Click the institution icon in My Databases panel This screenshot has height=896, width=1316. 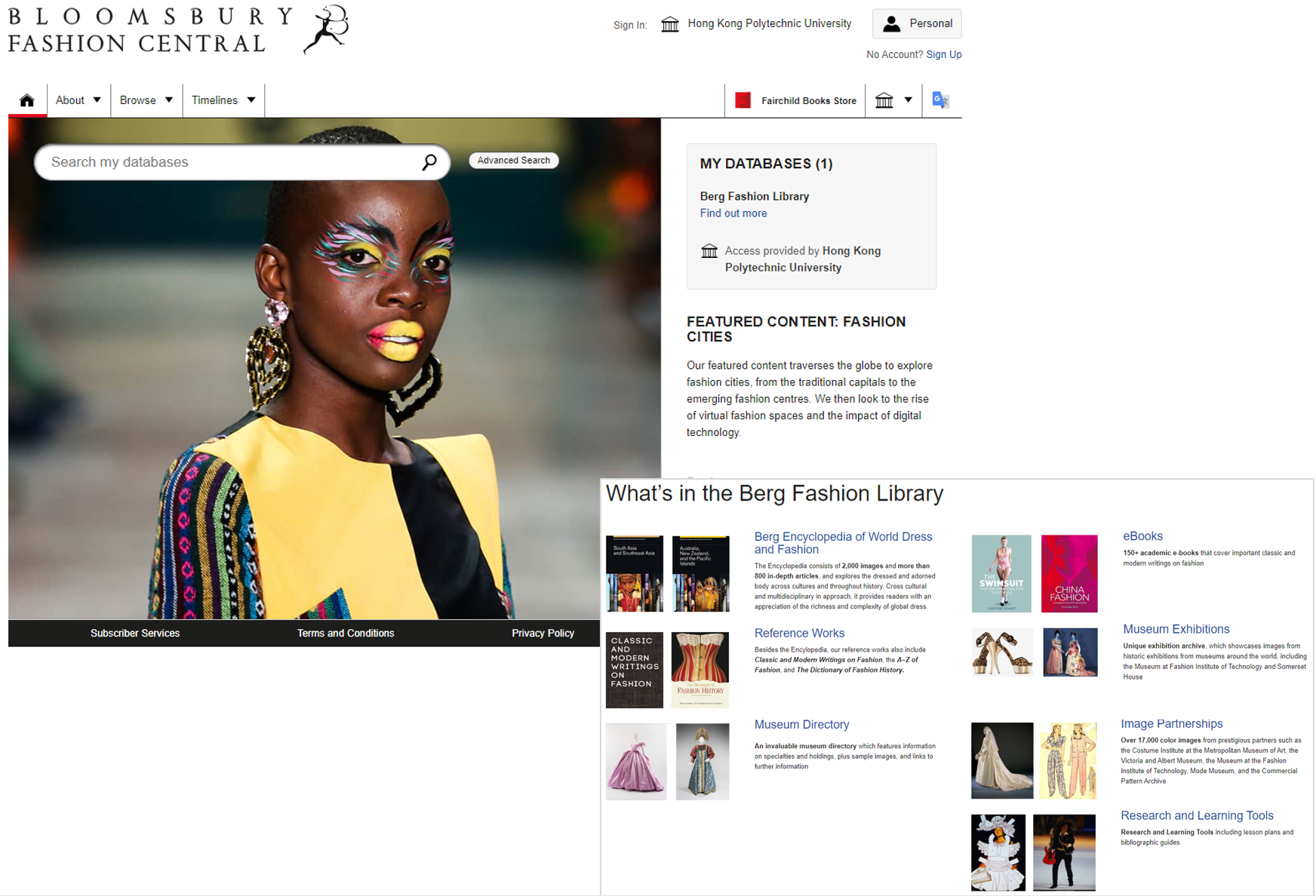(709, 251)
